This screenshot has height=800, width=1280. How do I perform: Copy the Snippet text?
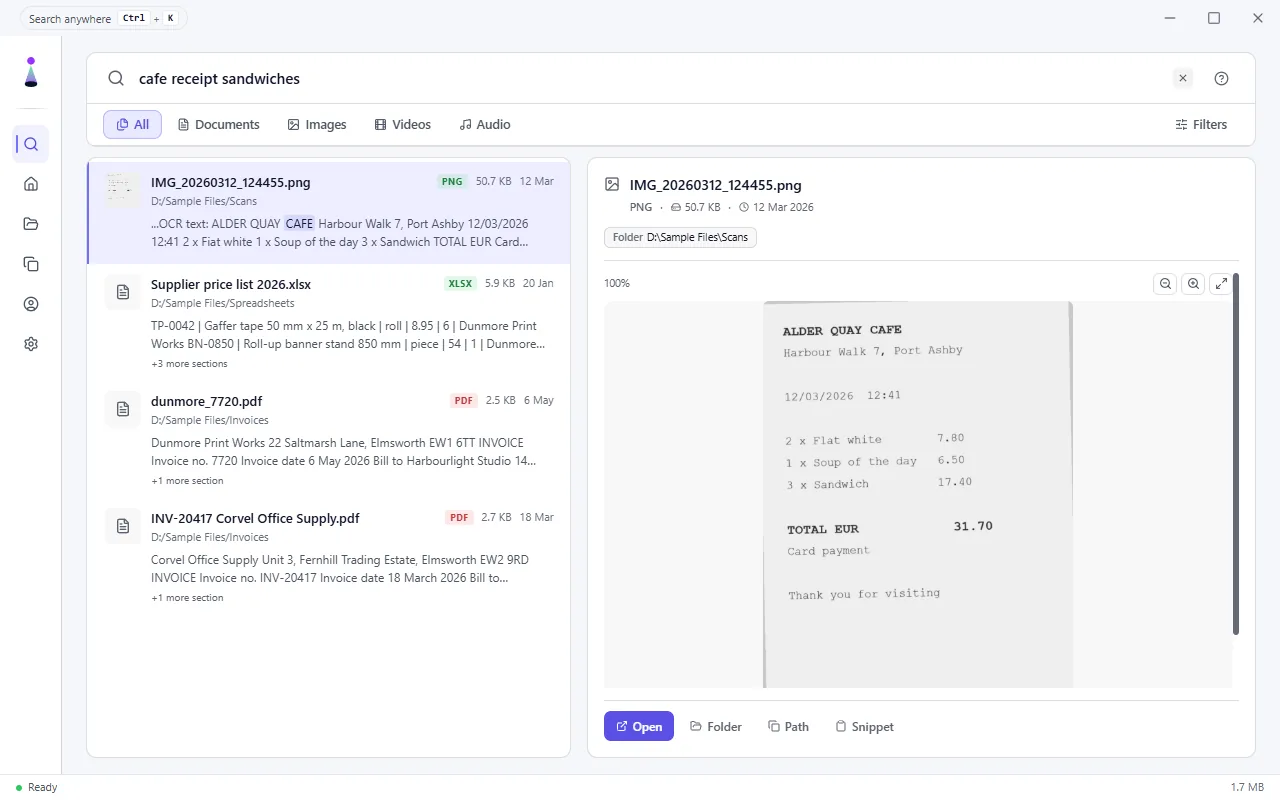click(865, 727)
